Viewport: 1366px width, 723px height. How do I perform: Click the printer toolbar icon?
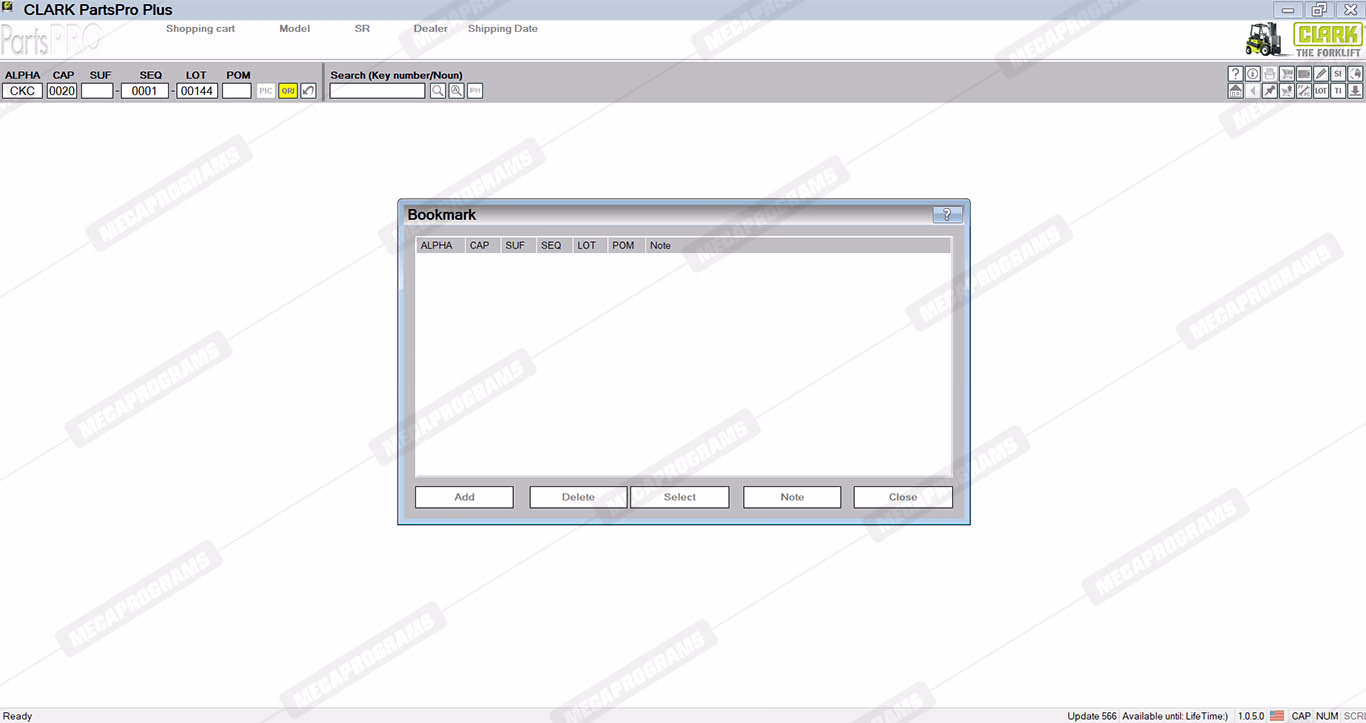[1269, 74]
